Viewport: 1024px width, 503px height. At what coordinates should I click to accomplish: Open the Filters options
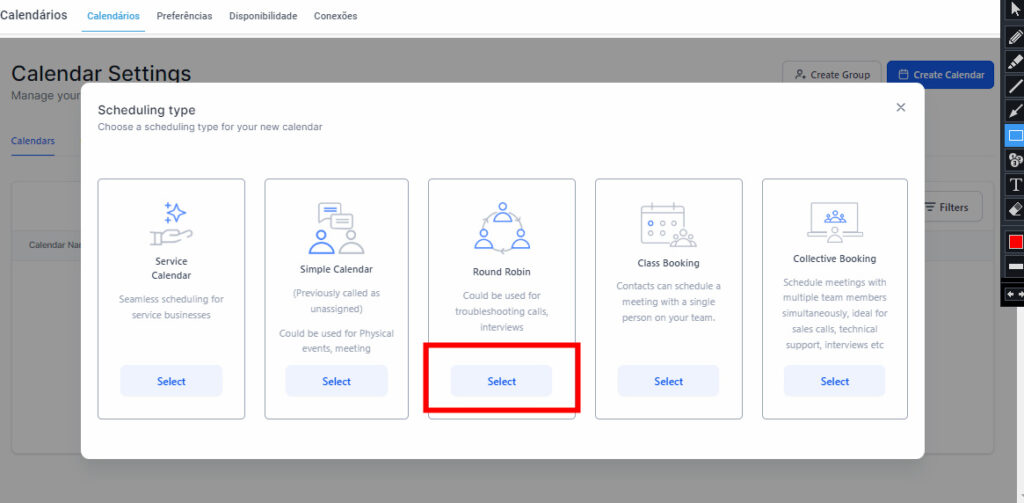946,207
